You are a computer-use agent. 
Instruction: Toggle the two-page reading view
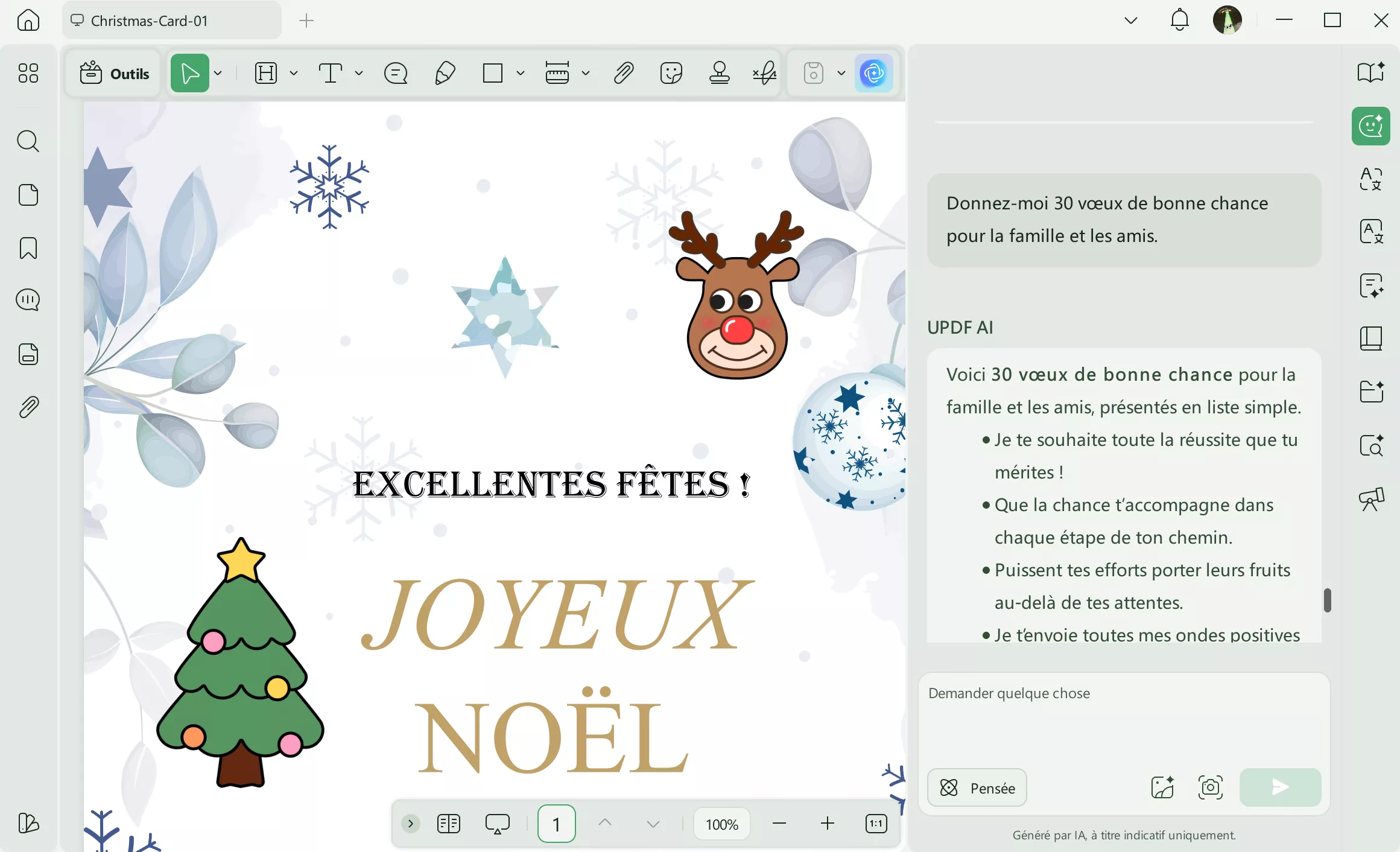448,823
